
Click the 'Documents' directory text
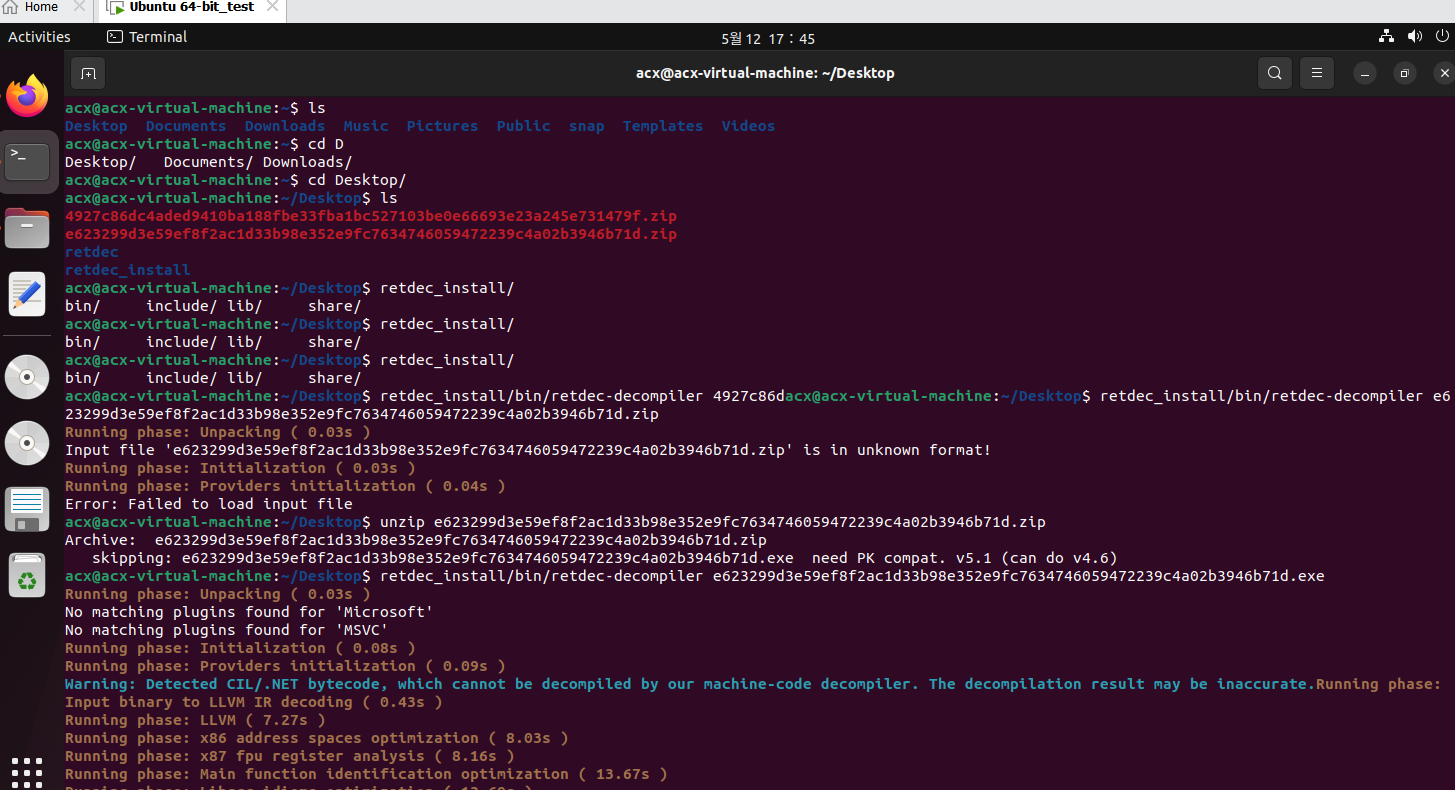(x=186, y=126)
